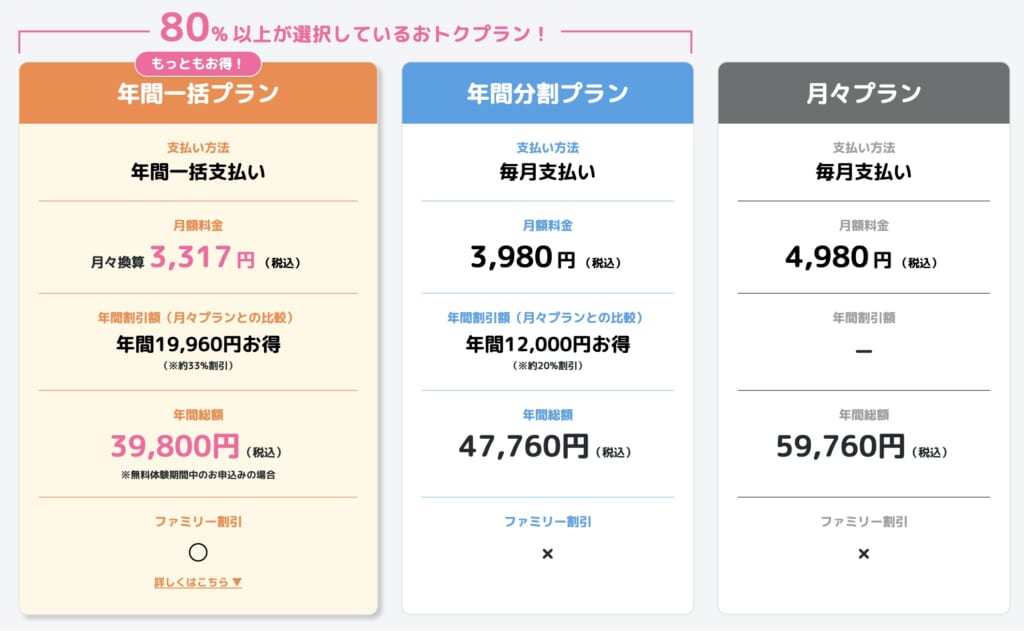This screenshot has width=1024, height=631.
Task: Click the × mark in the 月々プラン column
Action: pyautogui.click(x=864, y=553)
